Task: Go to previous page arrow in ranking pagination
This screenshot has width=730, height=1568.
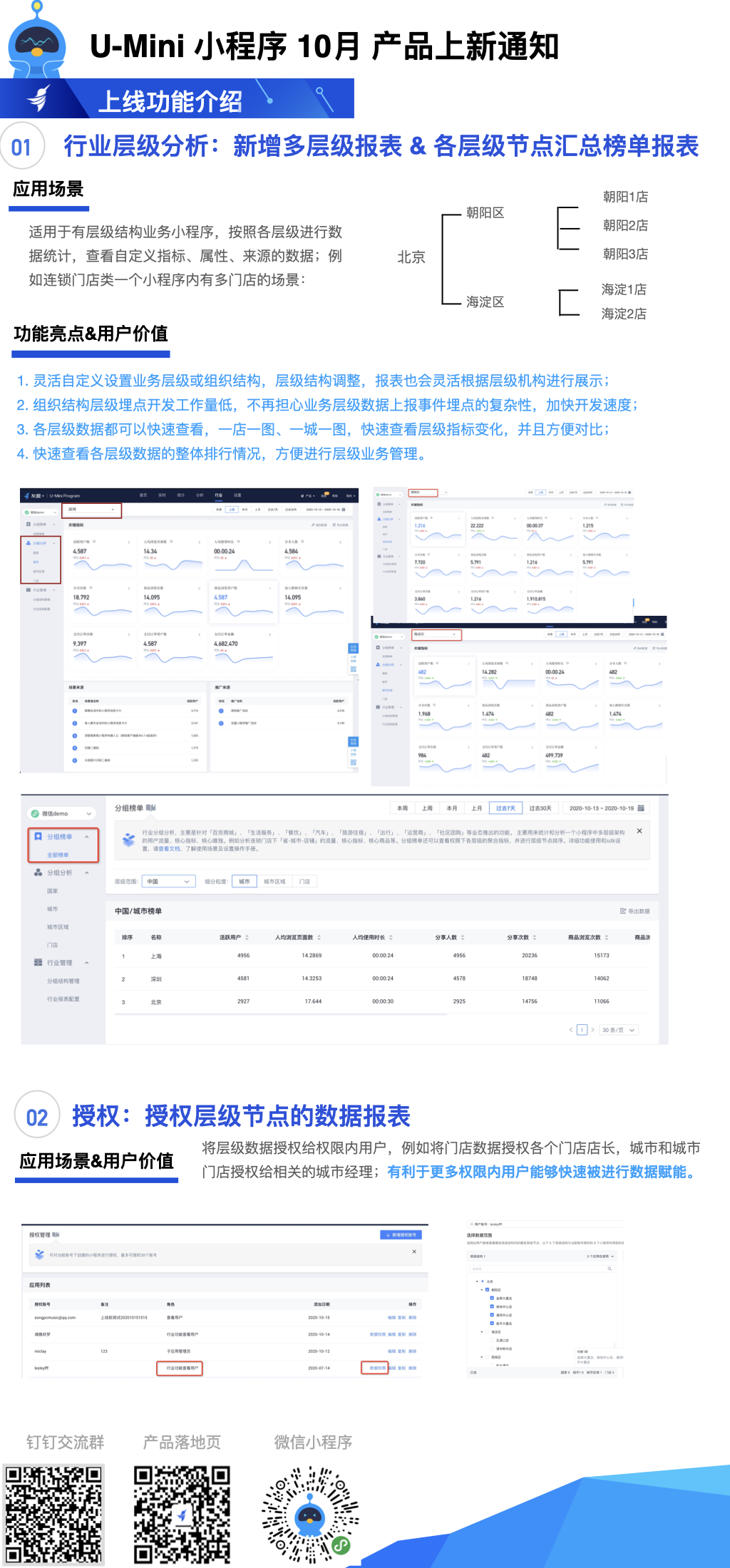Action: [x=571, y=1030]
